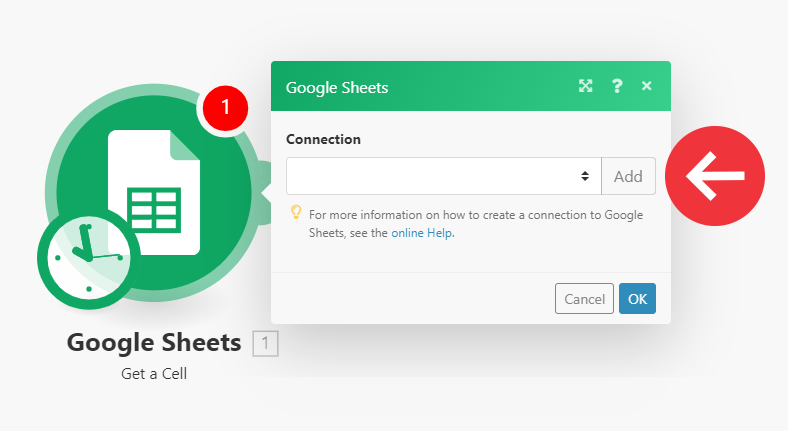The width and height of the screenshot is (788, 431).
Task: Follow the online Help link
Action: point(422,233)
